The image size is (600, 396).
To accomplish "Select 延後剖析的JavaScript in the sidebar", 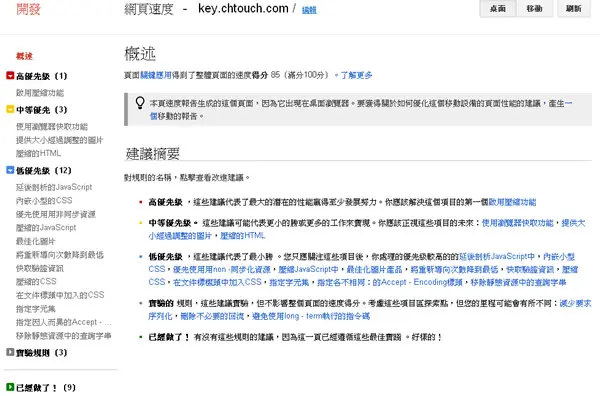I will tap(54, 187).
